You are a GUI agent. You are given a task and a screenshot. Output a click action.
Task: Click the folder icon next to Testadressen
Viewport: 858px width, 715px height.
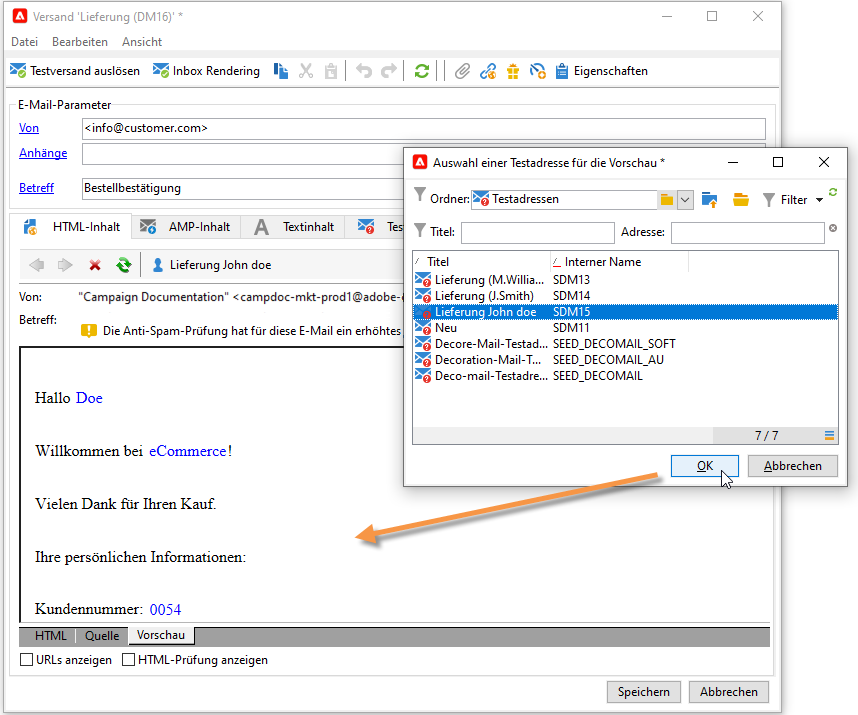[666, 200]
